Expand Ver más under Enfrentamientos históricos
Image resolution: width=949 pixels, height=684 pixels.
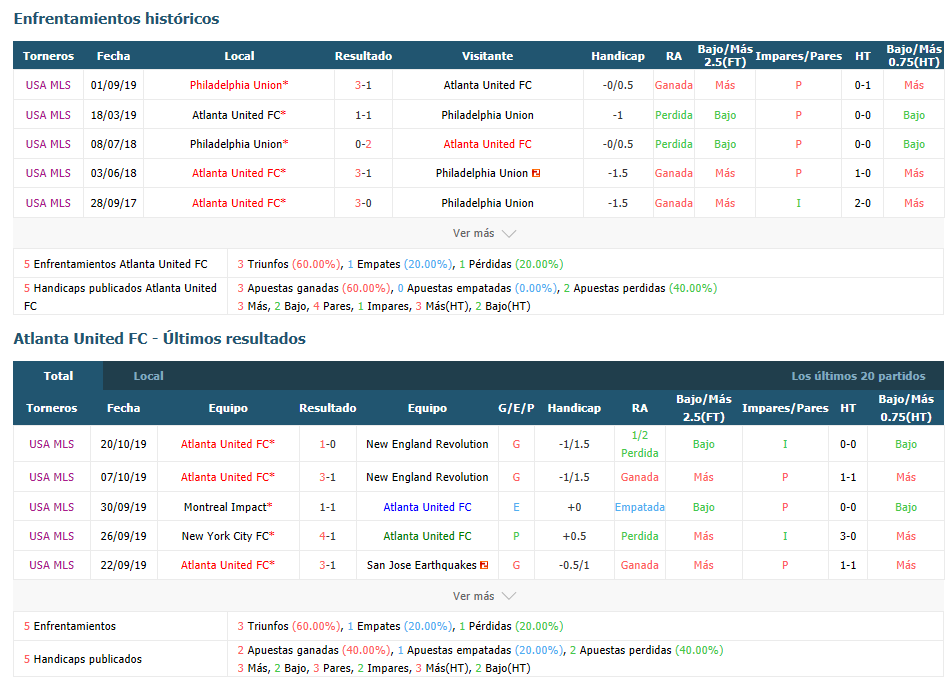point(484,233)
